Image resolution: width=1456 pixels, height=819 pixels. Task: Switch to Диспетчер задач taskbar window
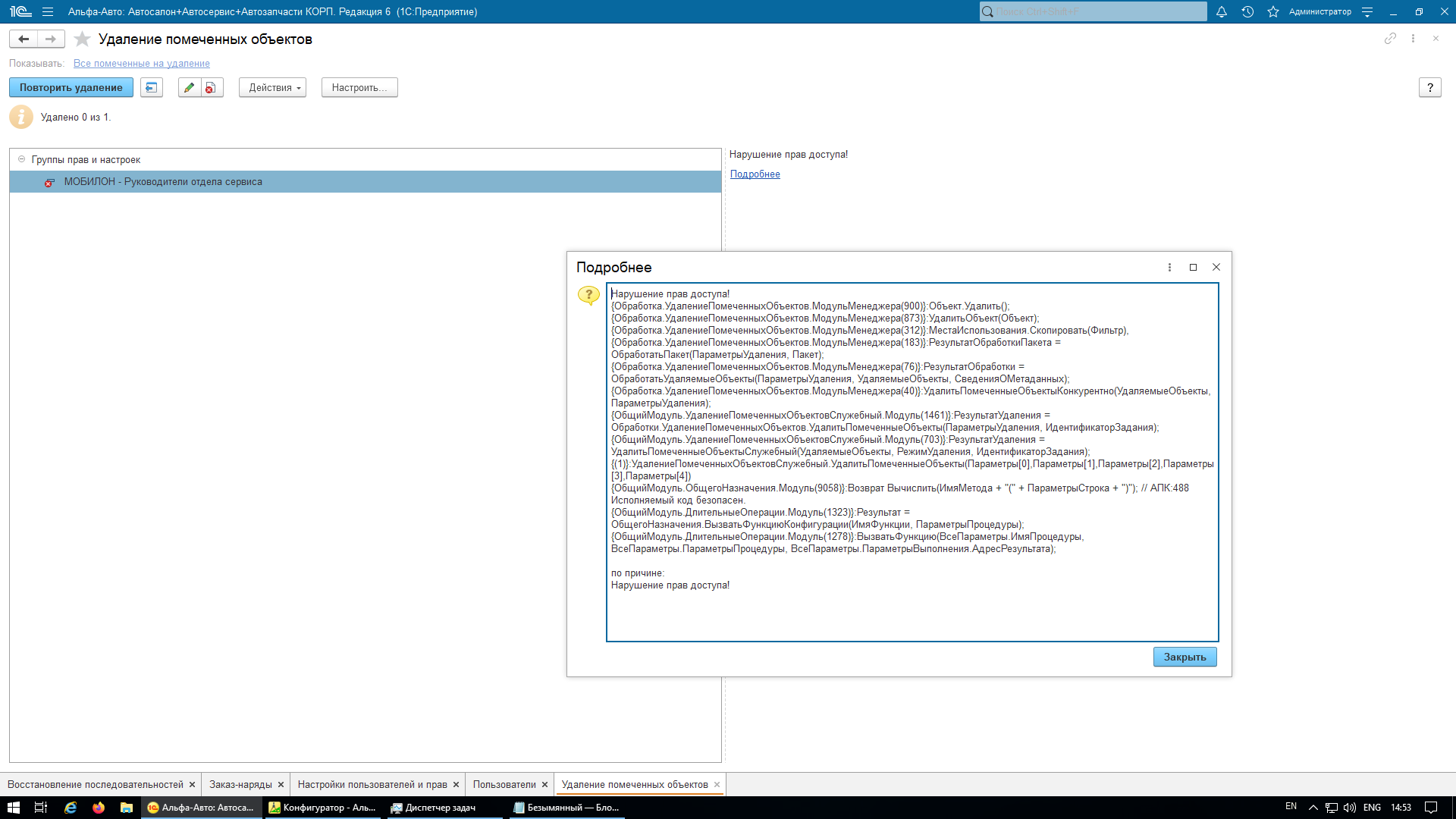tap(444, 808)
